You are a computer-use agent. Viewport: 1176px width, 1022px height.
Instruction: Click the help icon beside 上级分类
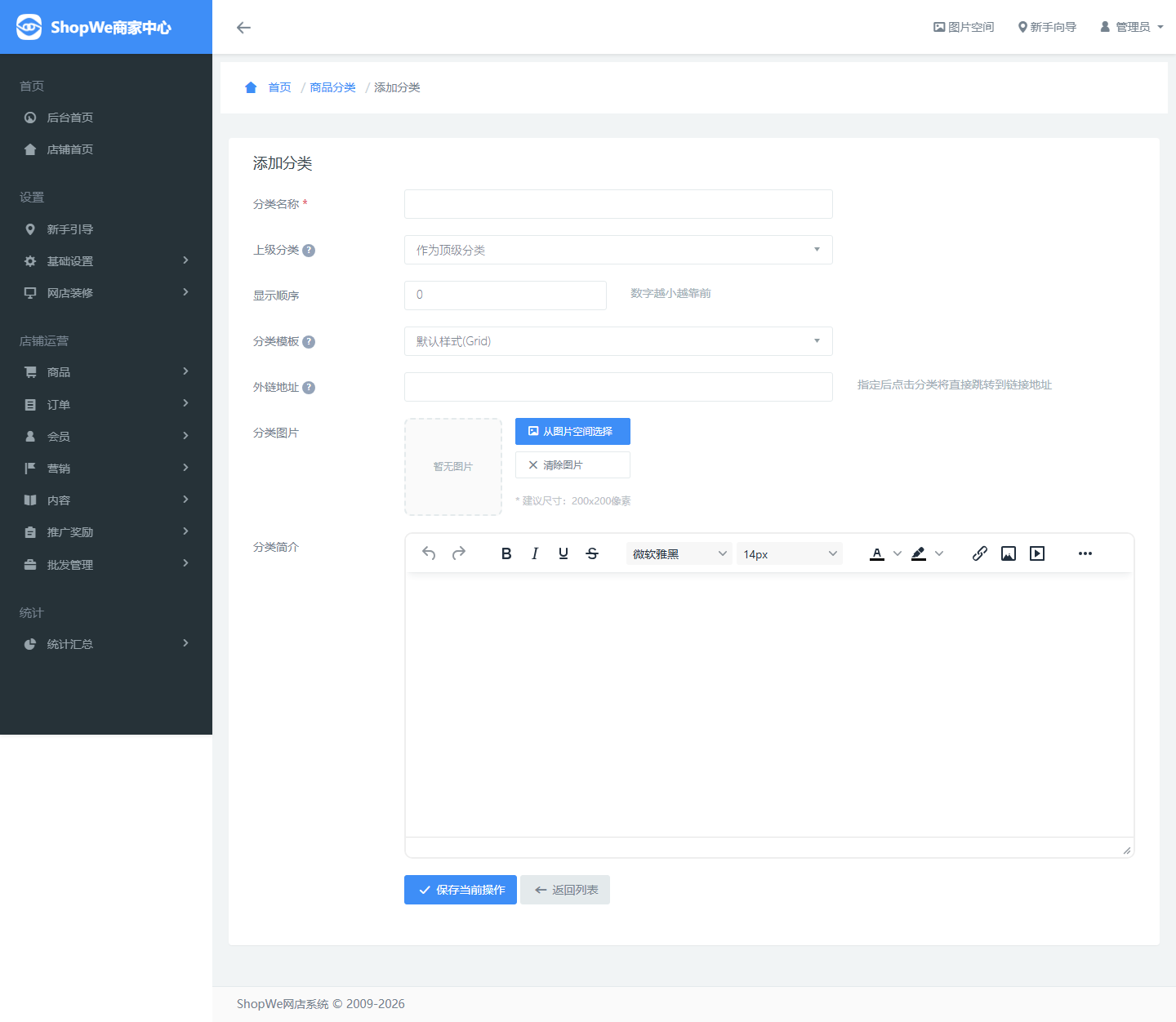(309, 251)
